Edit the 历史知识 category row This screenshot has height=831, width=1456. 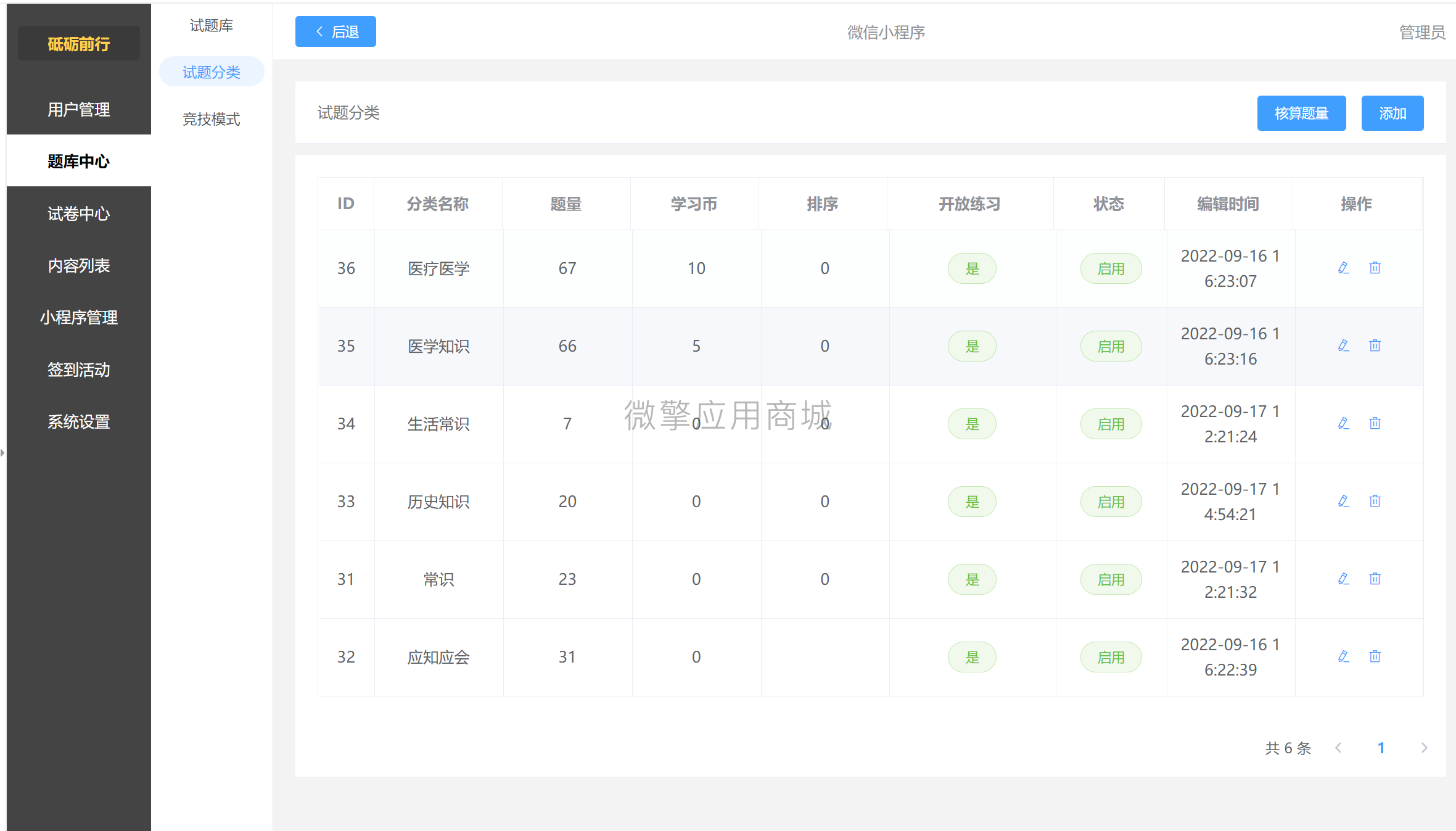pyautogui.click(x=1344, y=501)
